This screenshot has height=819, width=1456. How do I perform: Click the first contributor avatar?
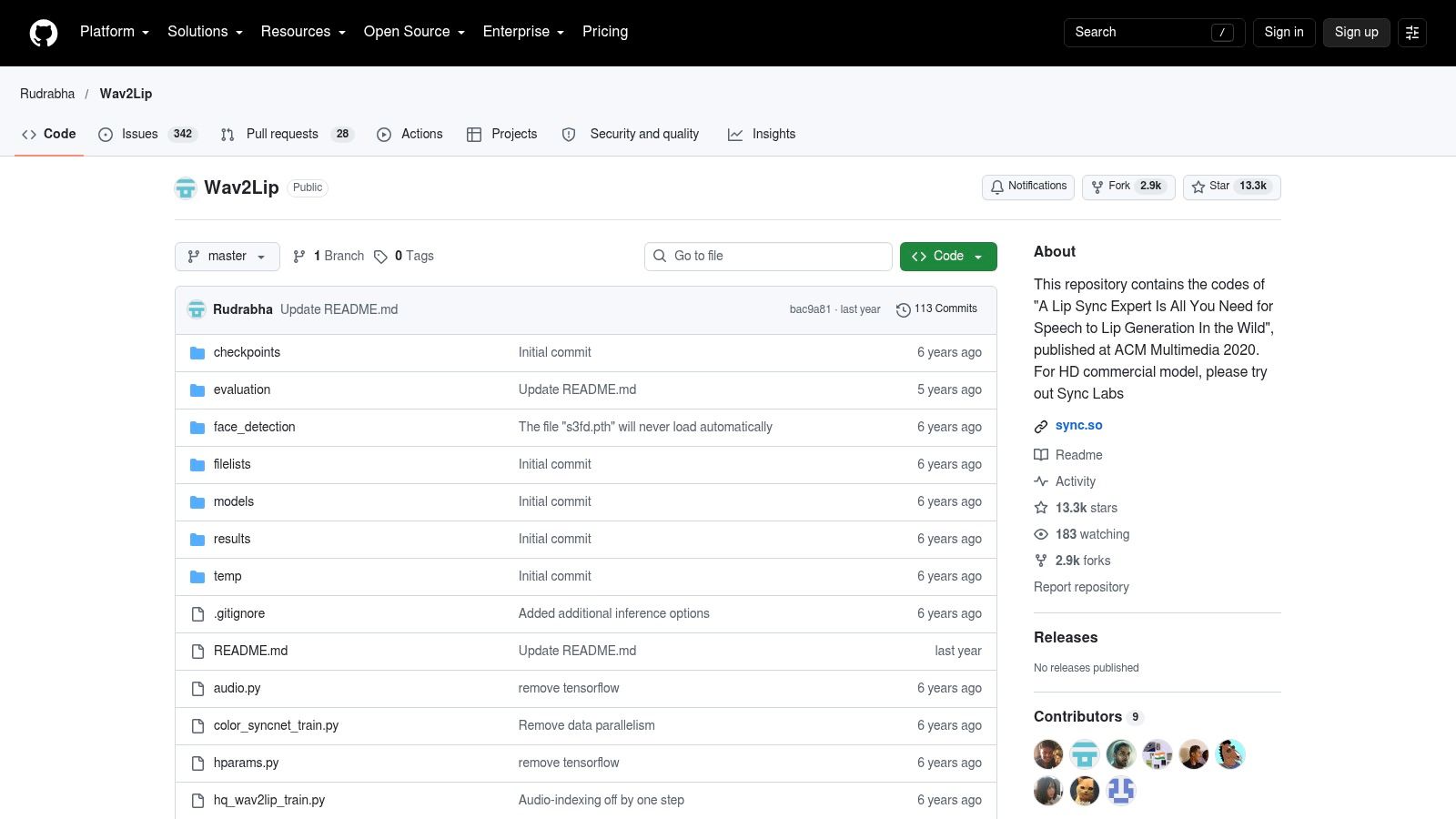pos(1048,754)
